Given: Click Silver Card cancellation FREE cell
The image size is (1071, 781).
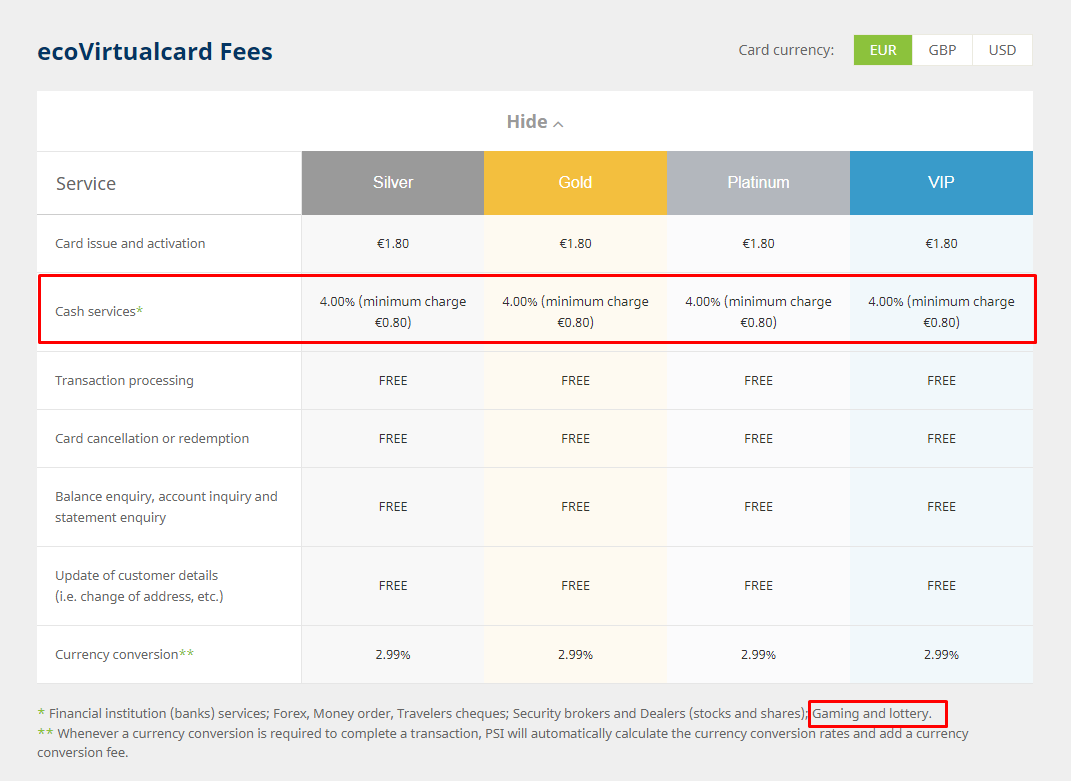Looking at the screenshot, I should coord(393,439).
